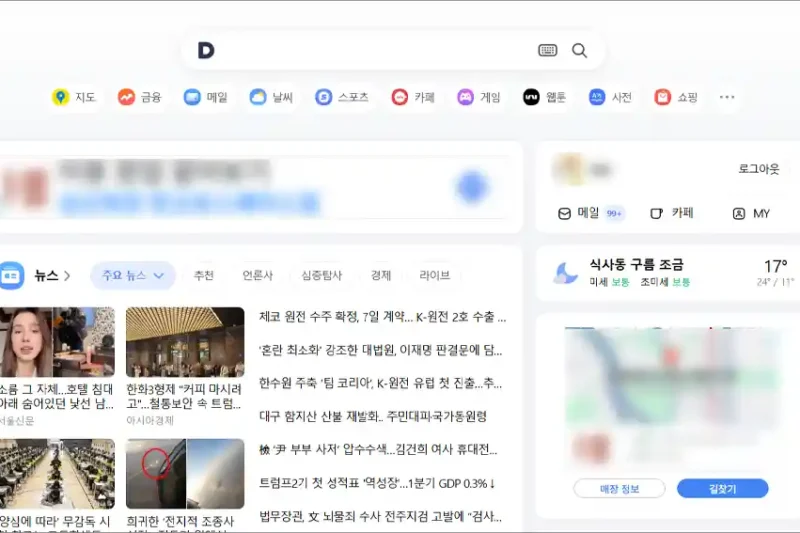Click the 길찾기 directions button
The height and width of the screenshot is (533, 800).
click(x=722, y=489)
